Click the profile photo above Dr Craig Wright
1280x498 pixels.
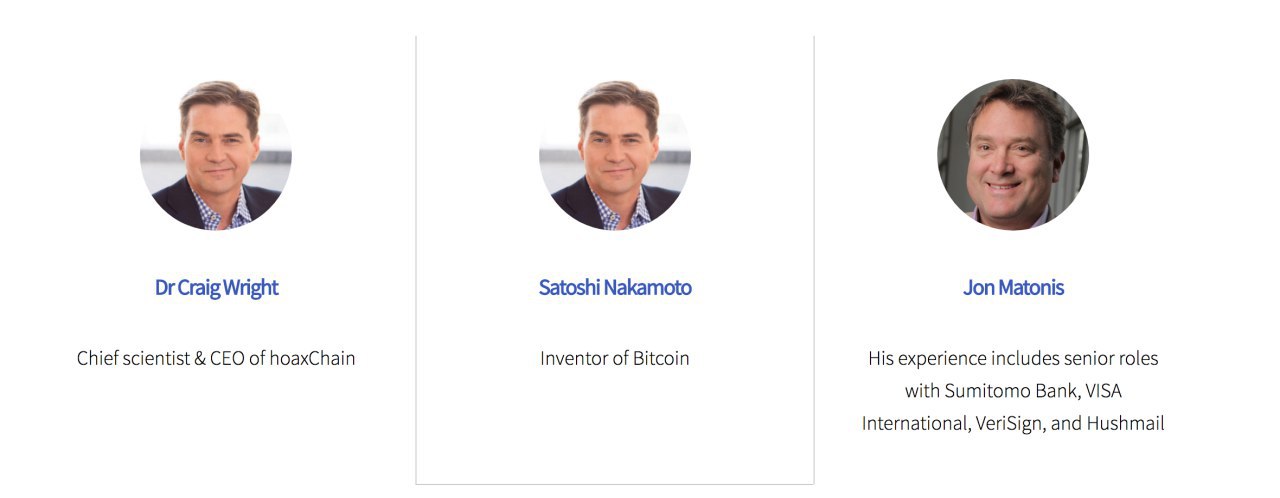click(216, 155)
